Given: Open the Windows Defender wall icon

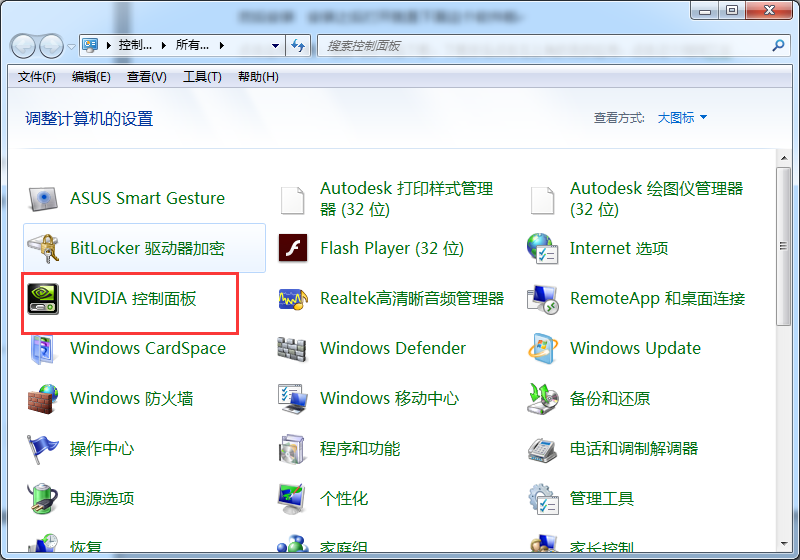Looking at the screenshot, I should click(x=292, y=349).
